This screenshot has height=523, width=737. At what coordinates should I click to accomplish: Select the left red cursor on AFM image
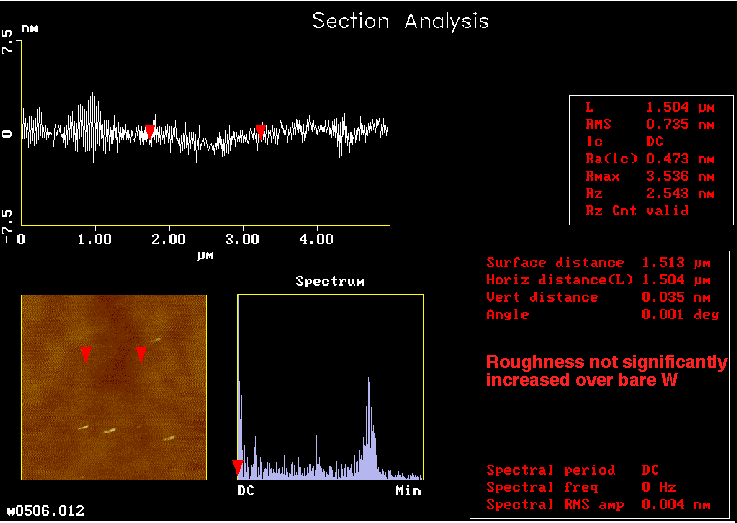point(86,355)
